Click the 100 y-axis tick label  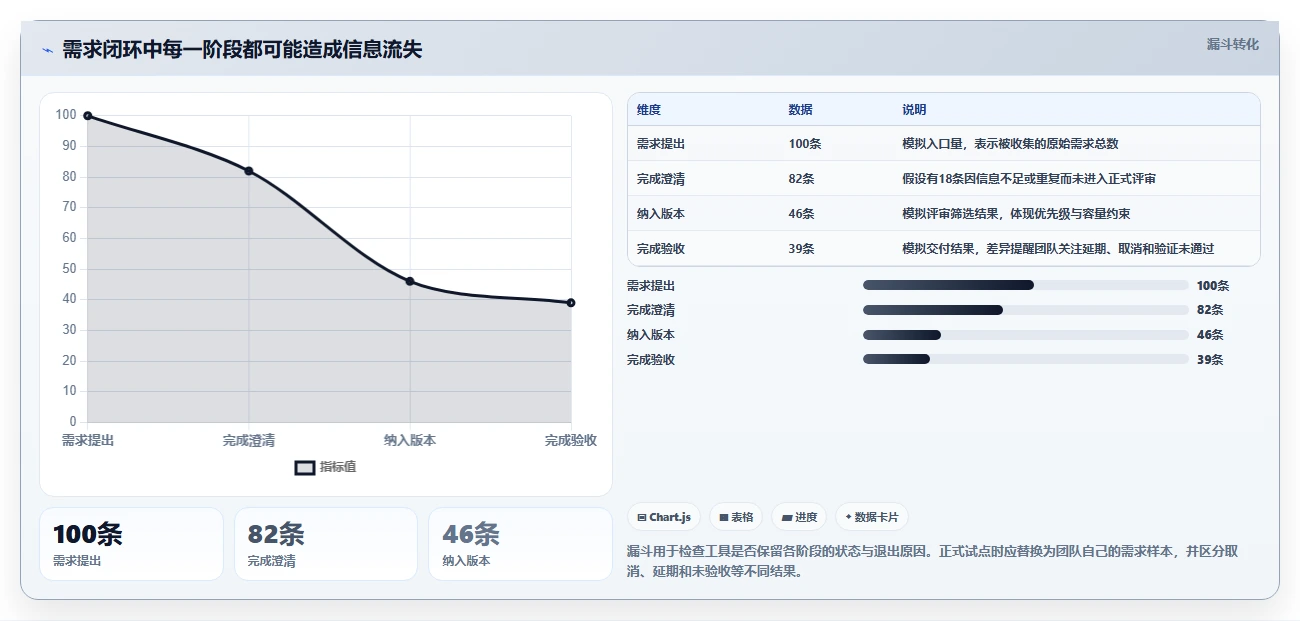coord(66,115)
